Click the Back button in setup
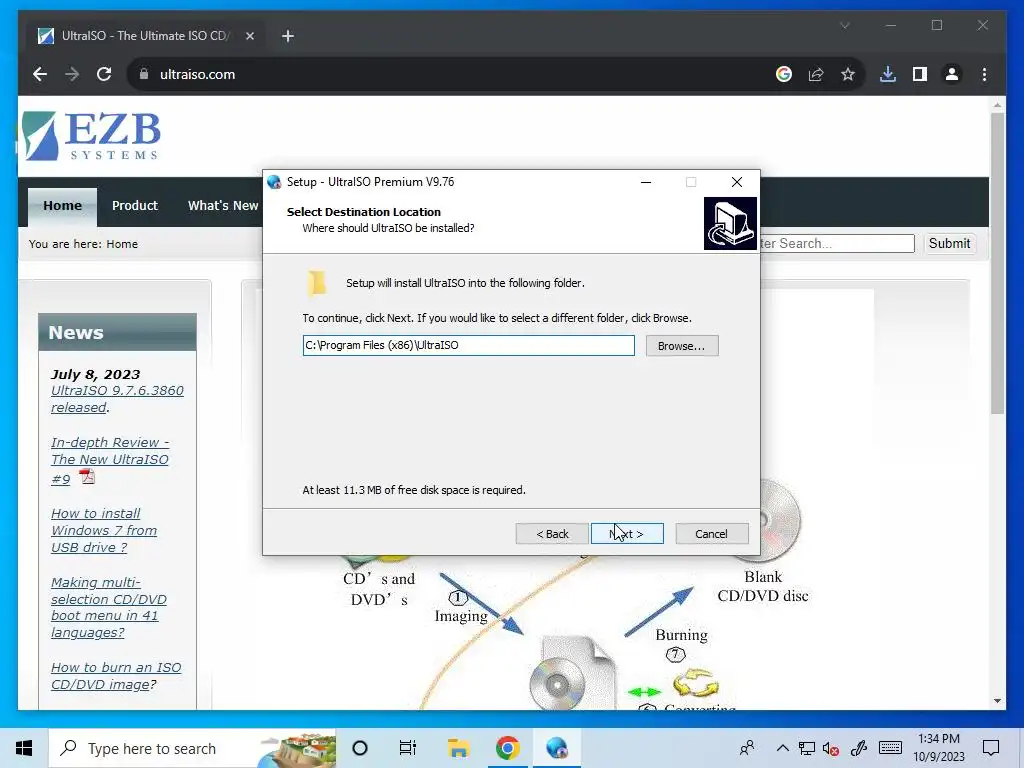The width and height of the screenshot is (1024, 768). pos(552,534)
